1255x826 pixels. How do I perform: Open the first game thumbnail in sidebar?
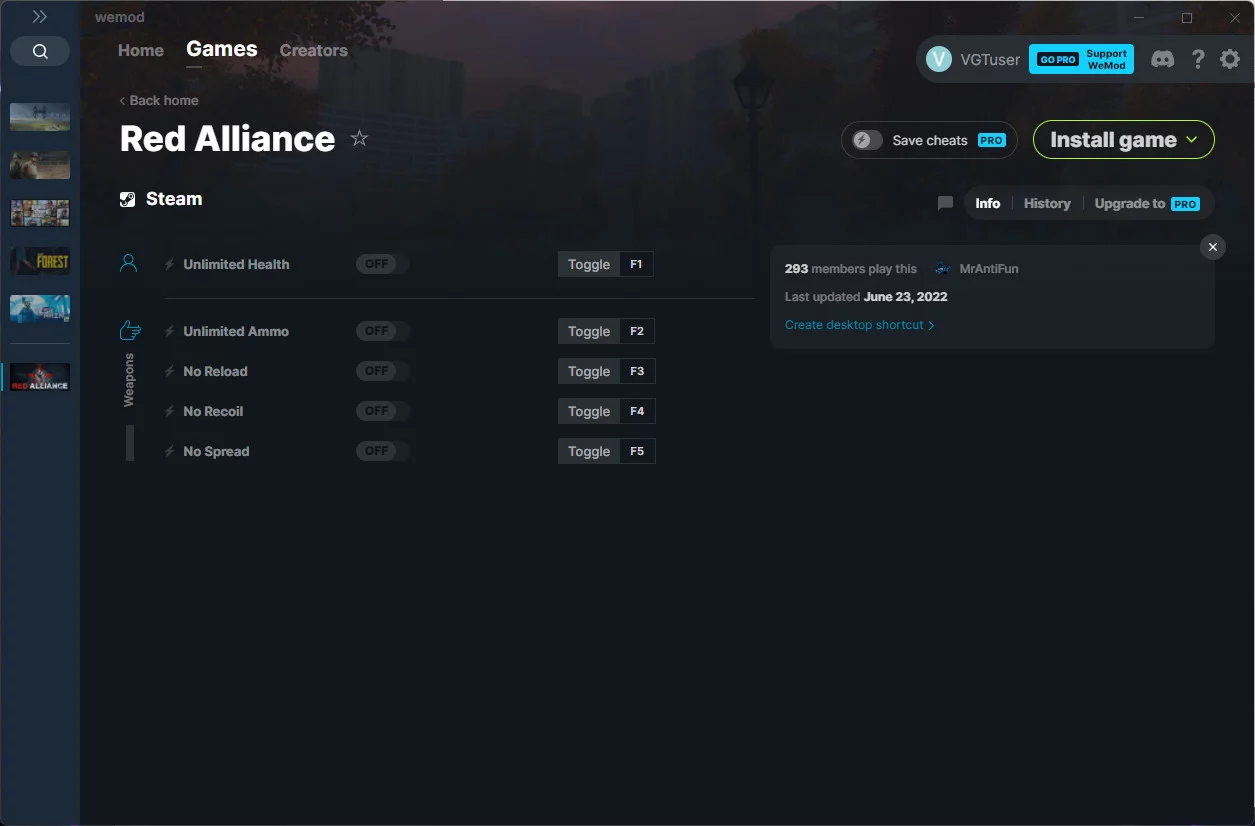tap(40, 117)
